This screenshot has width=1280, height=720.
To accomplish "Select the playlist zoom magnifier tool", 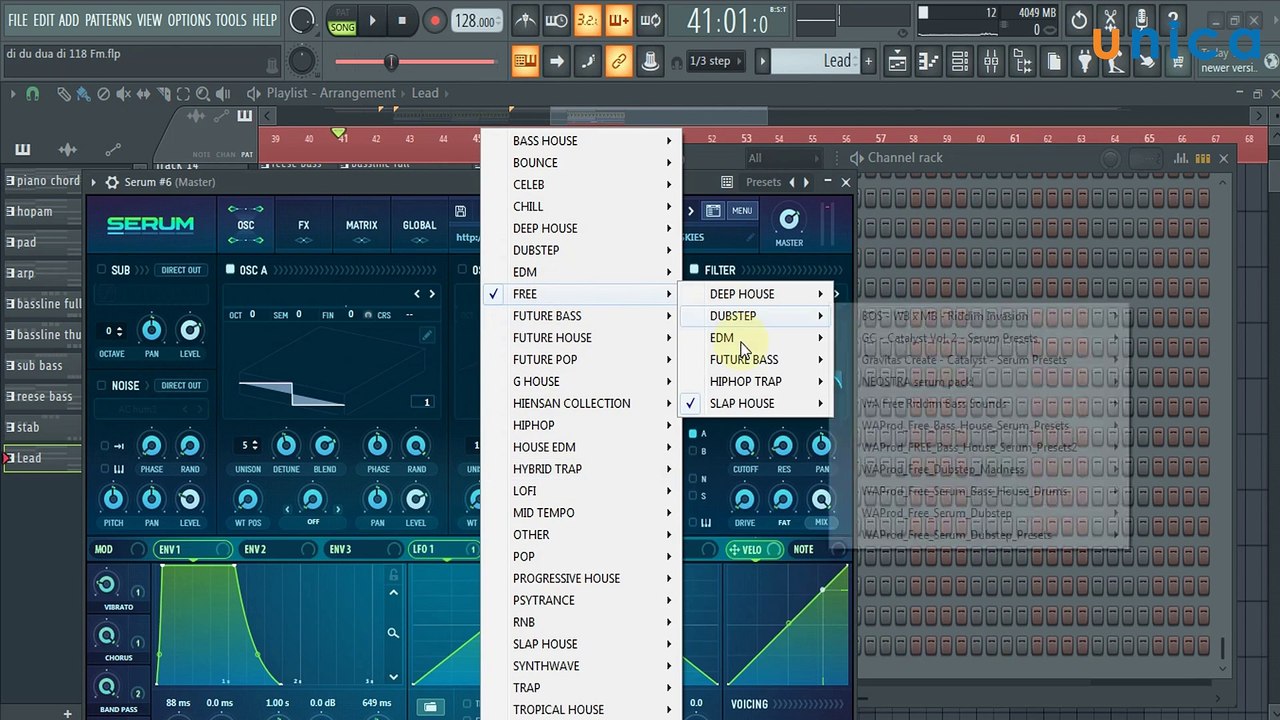I will (x=203, y=94).
